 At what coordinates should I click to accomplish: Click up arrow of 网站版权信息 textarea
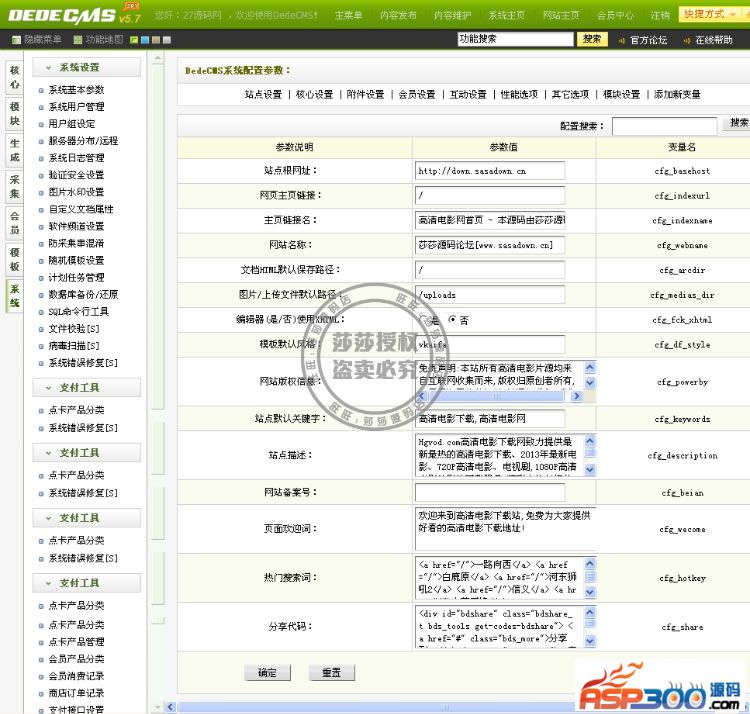[x=590, y=367]
